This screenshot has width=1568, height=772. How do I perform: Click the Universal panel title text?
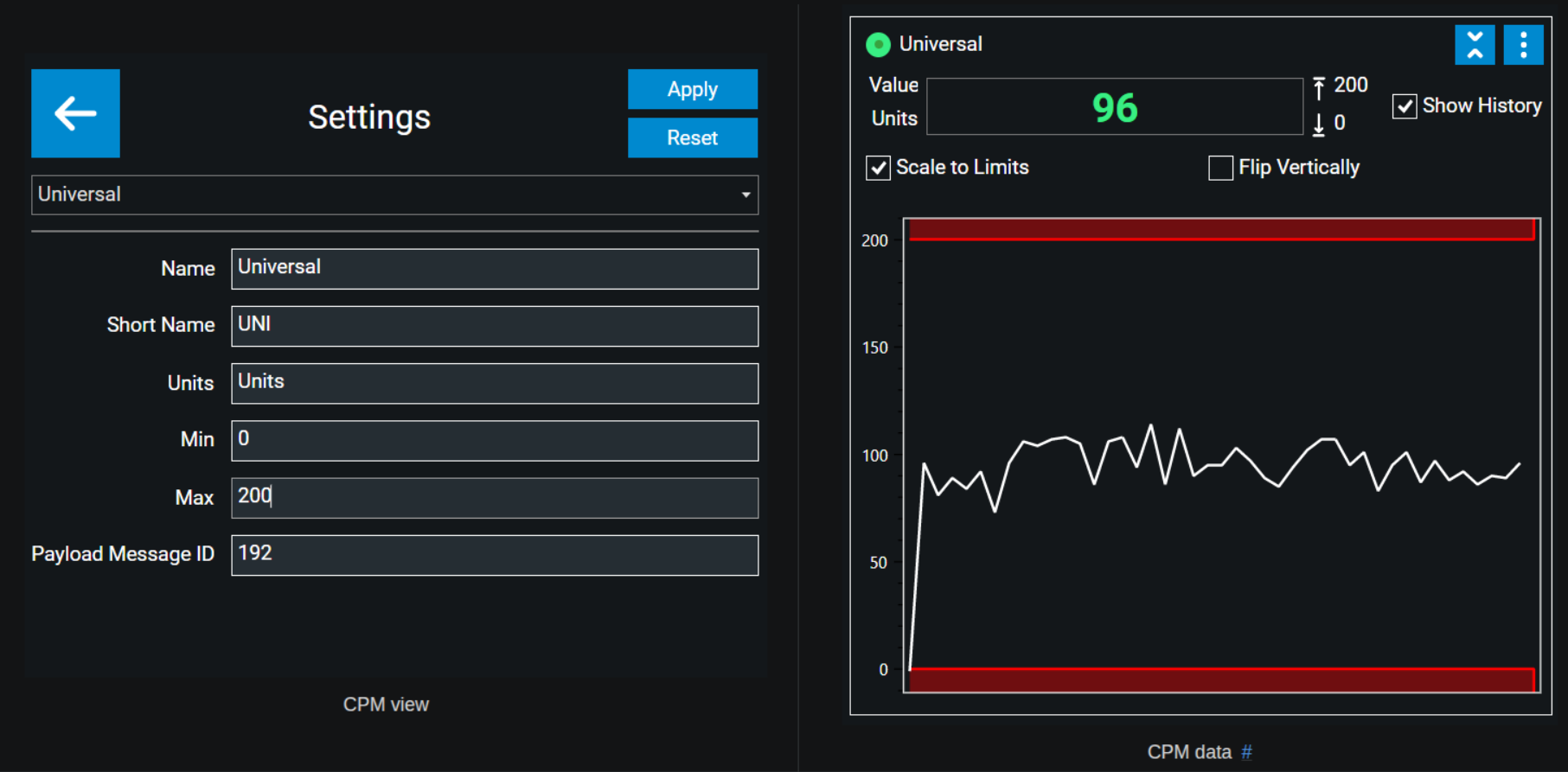pyautogui.click(x=940, y=44)
